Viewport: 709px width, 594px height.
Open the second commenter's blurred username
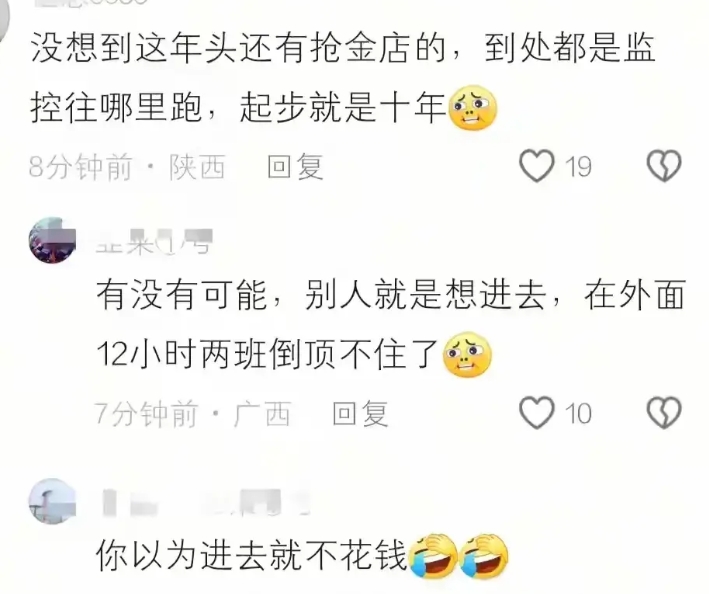[154, 241]
